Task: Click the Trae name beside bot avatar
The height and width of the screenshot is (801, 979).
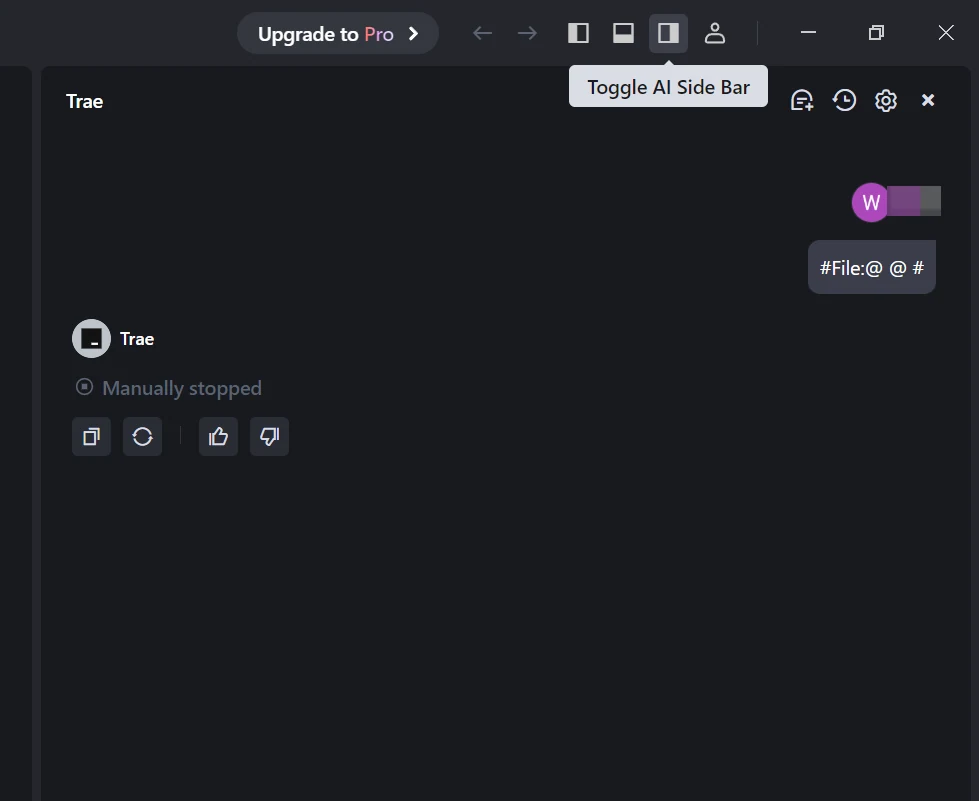Action: 137,339
